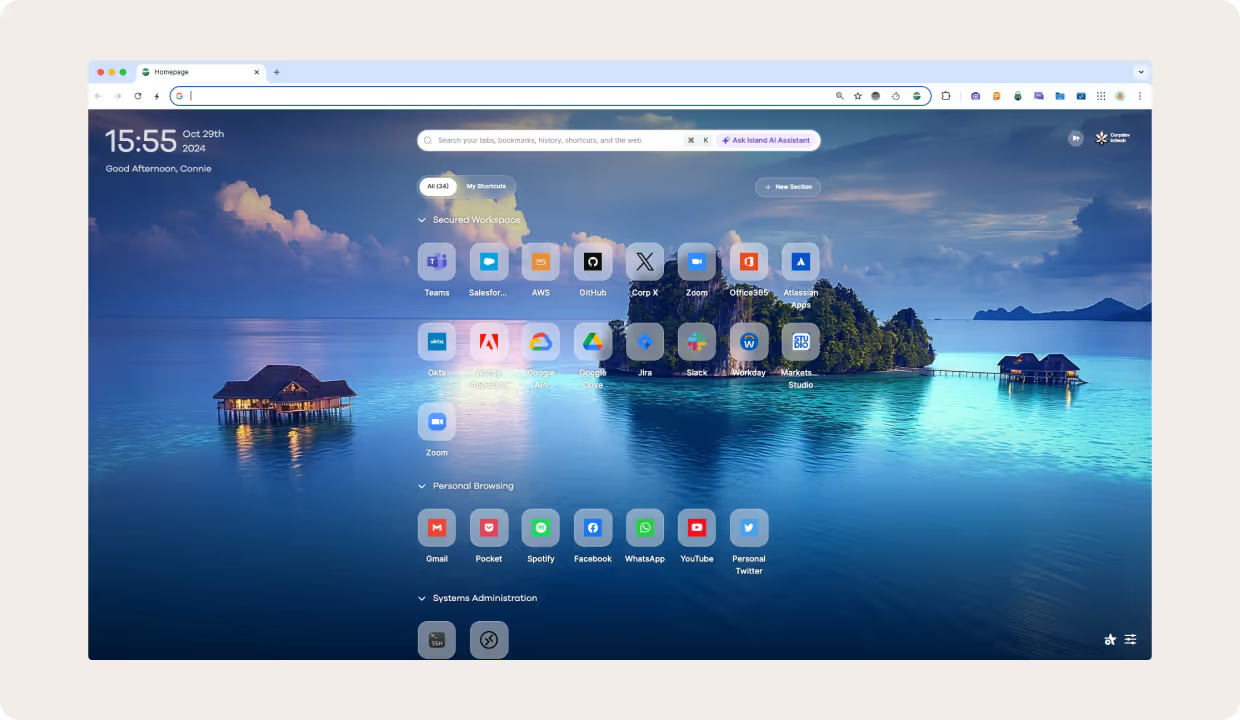
Task: Click Ask Island AI Assistant button
Action: point(766,140)
